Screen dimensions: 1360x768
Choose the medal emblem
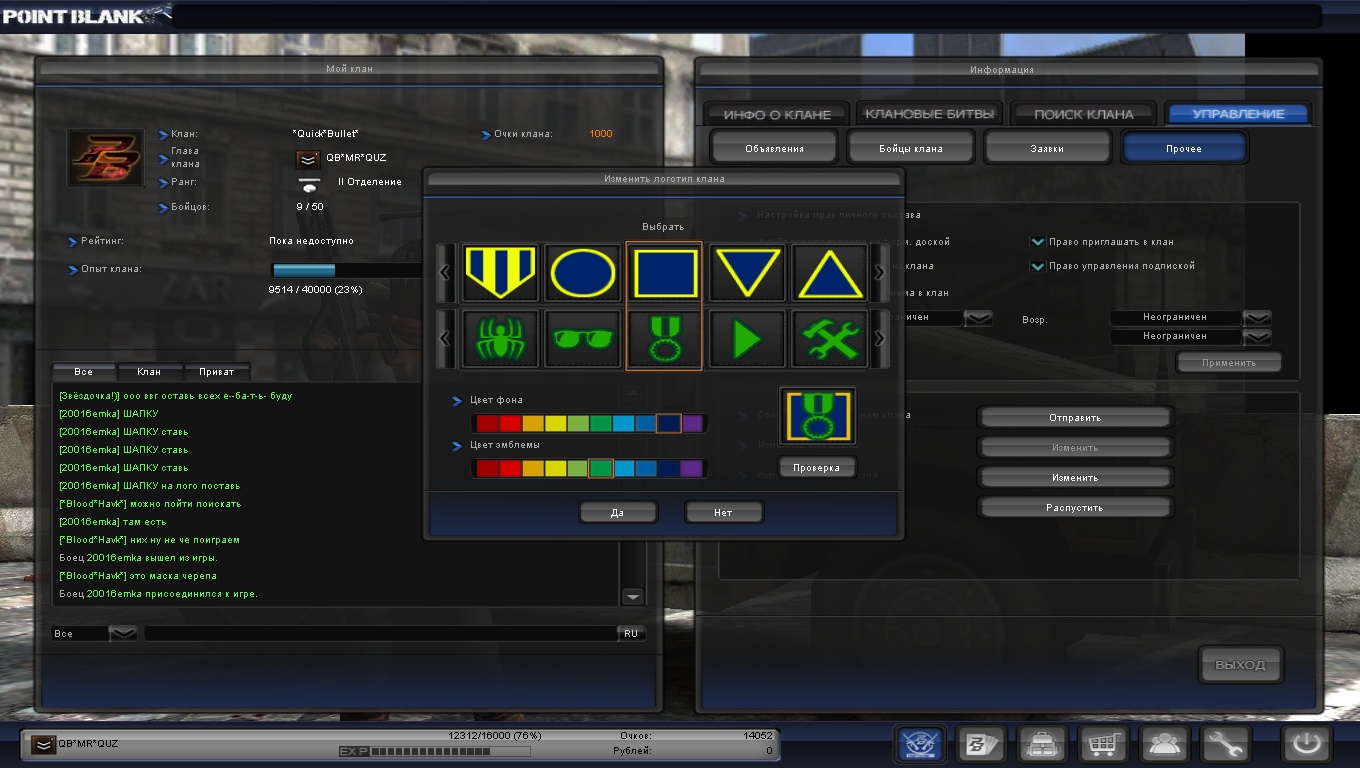664,340
